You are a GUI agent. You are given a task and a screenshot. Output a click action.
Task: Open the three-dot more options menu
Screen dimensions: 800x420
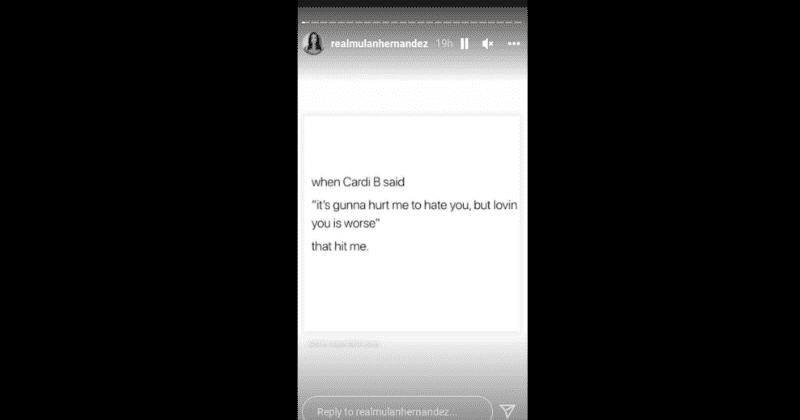514,44
